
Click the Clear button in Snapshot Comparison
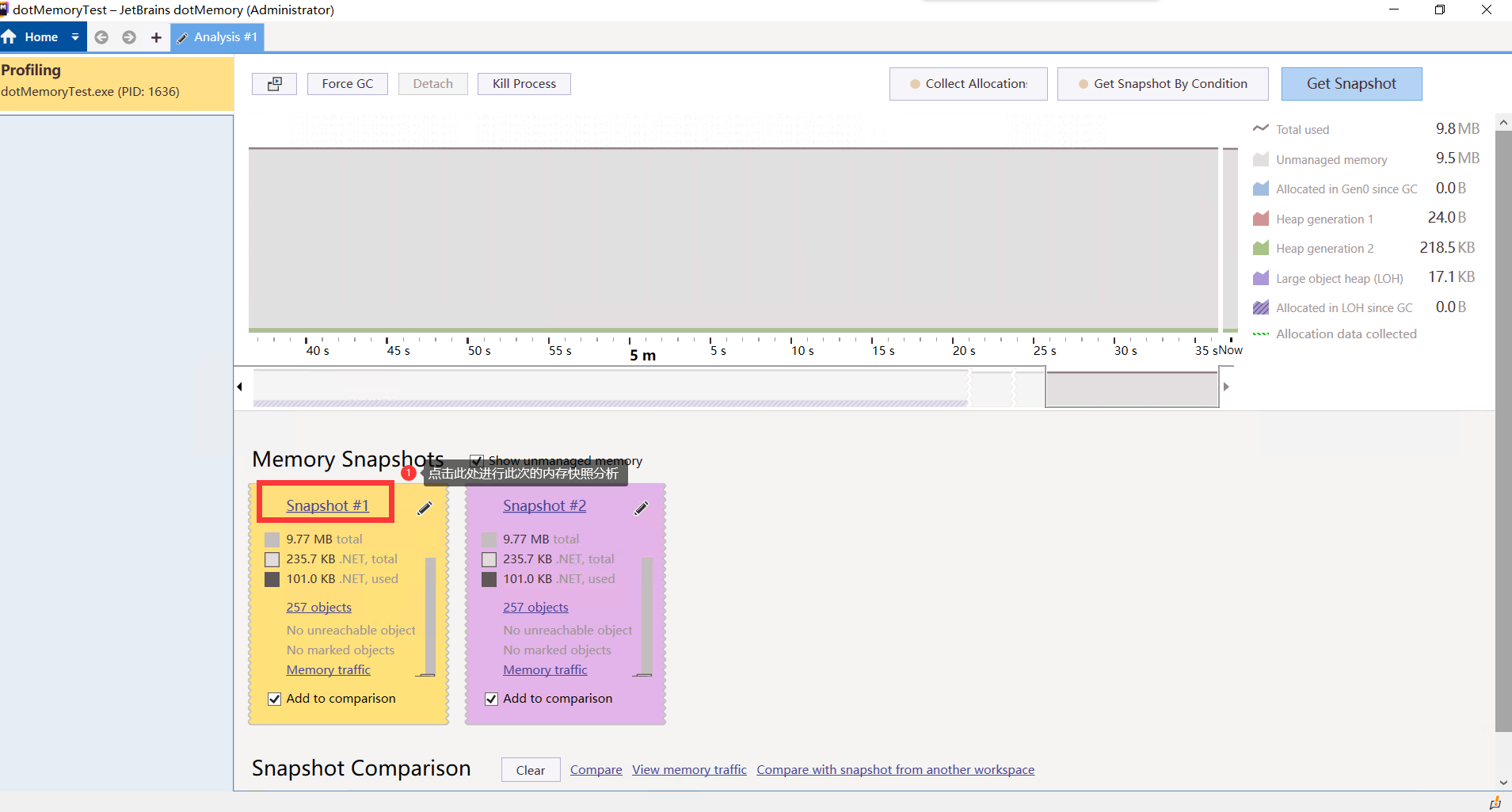click(531, 770)
